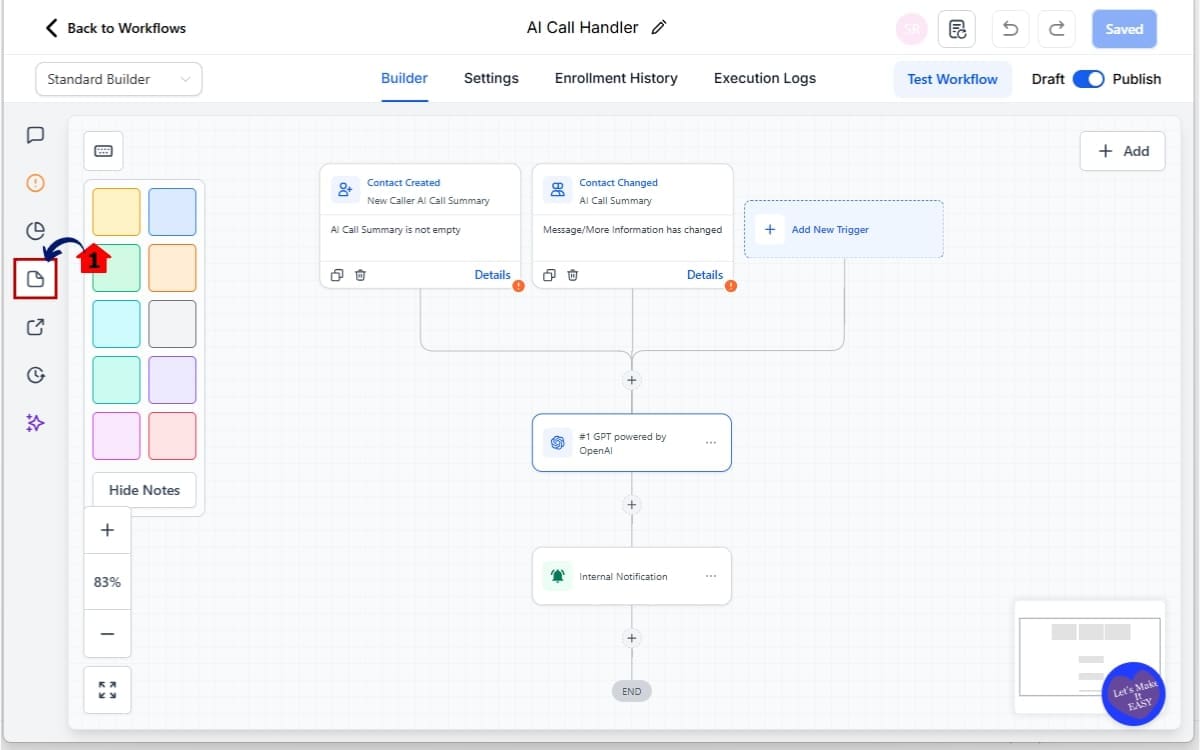
Task: View workflow warnings via the alert icon
Action: (x=36, y=183)
